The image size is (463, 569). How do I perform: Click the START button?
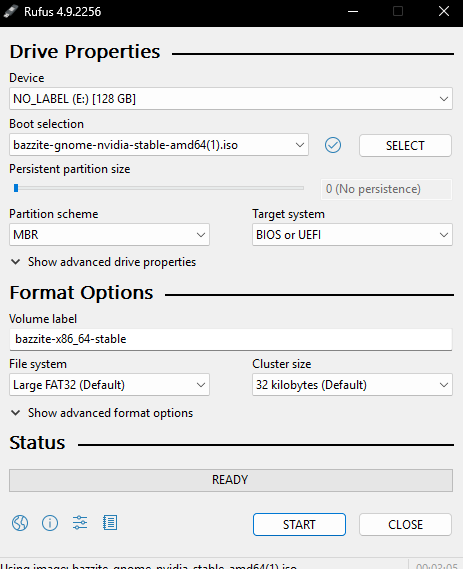(x=299, y=524)
